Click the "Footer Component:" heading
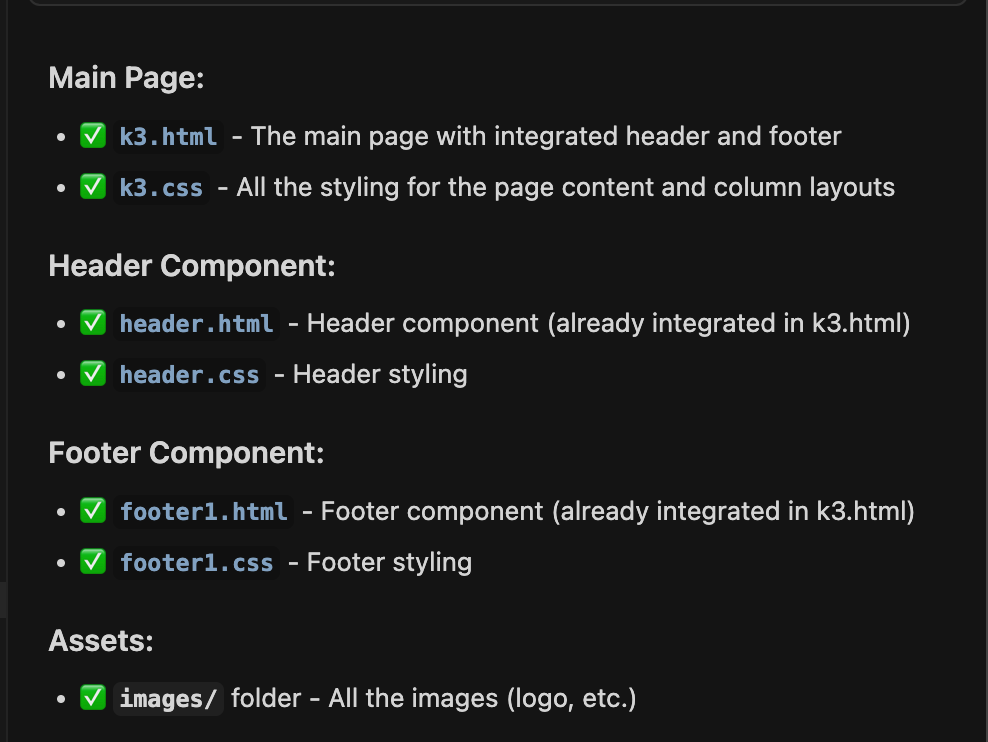This screenshot has width=988, height=742. [186, 453]
